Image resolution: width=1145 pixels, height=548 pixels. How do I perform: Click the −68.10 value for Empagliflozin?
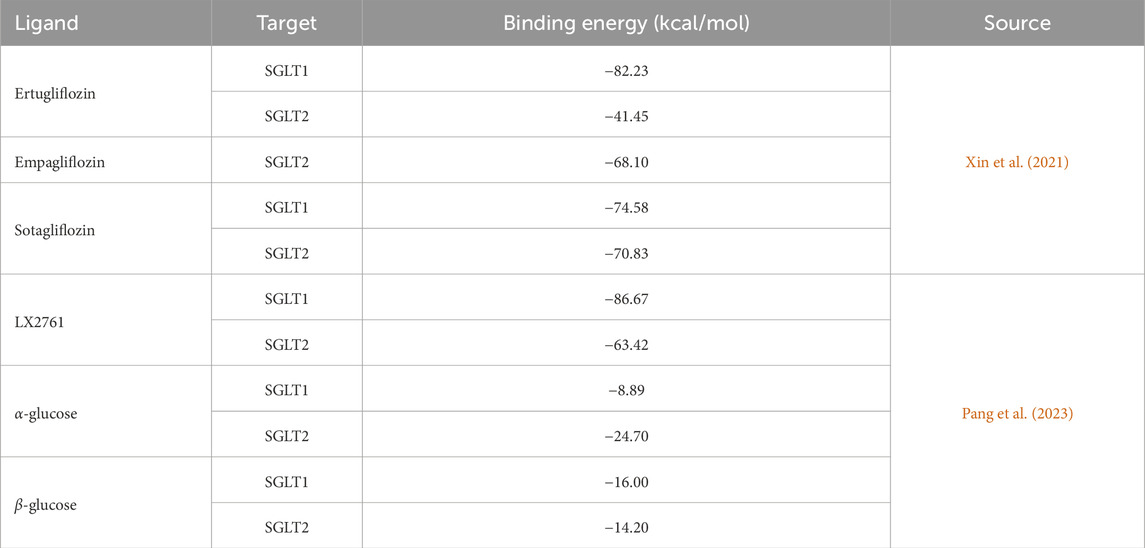[x=626, y=162]
